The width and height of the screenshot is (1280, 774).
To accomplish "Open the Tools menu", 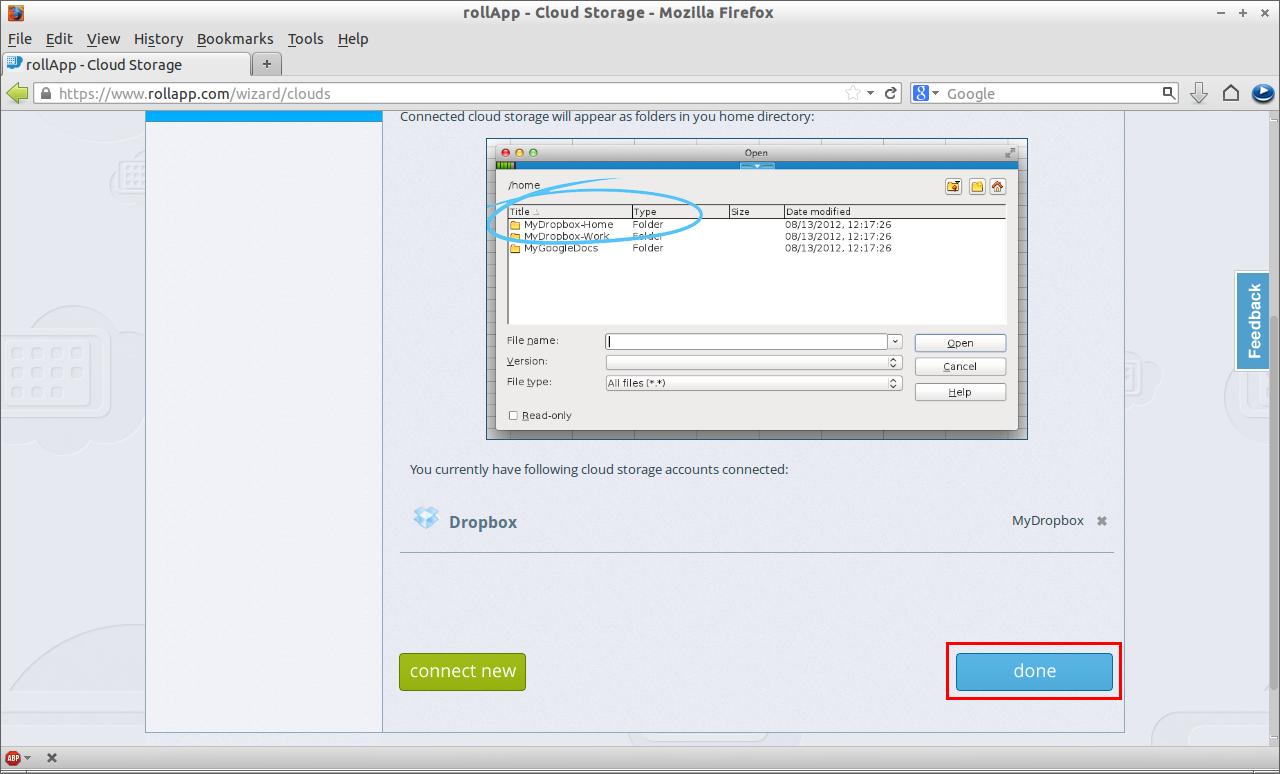I will click(x=305, y=39).
